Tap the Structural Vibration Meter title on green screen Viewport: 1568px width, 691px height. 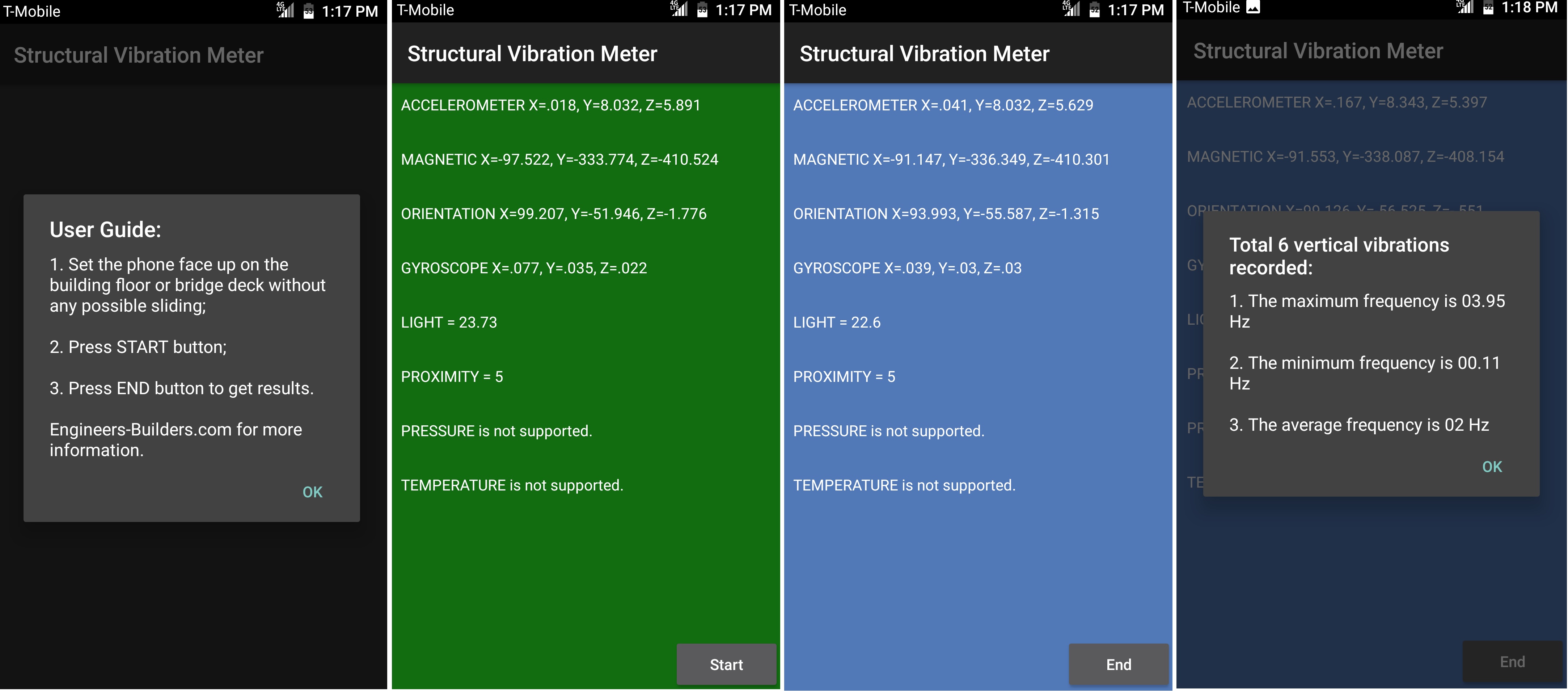pyautogui.click(x=532, y=54)
